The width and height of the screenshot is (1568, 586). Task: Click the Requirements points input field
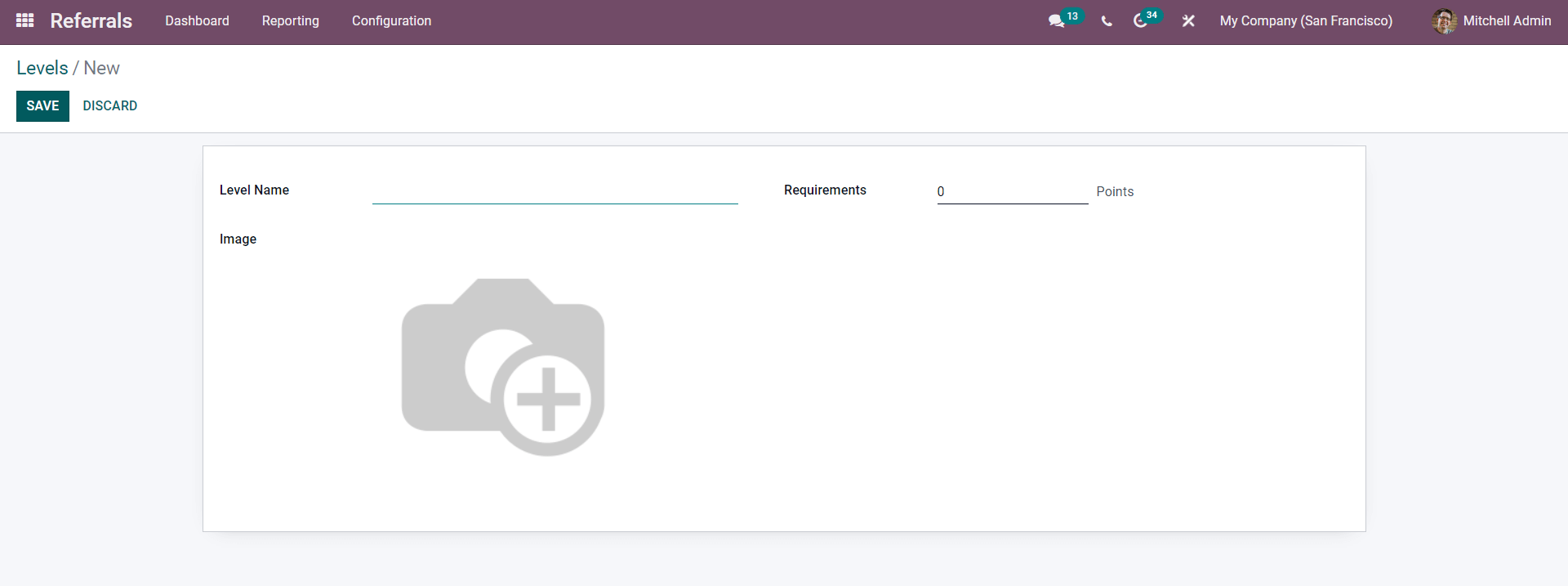(1013, 191)
